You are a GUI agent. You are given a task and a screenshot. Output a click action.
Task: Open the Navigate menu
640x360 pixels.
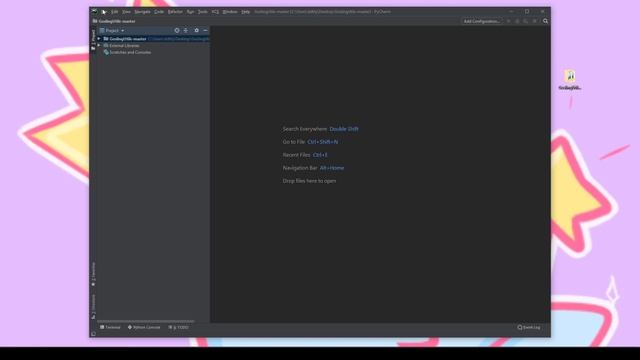[142, 12]
